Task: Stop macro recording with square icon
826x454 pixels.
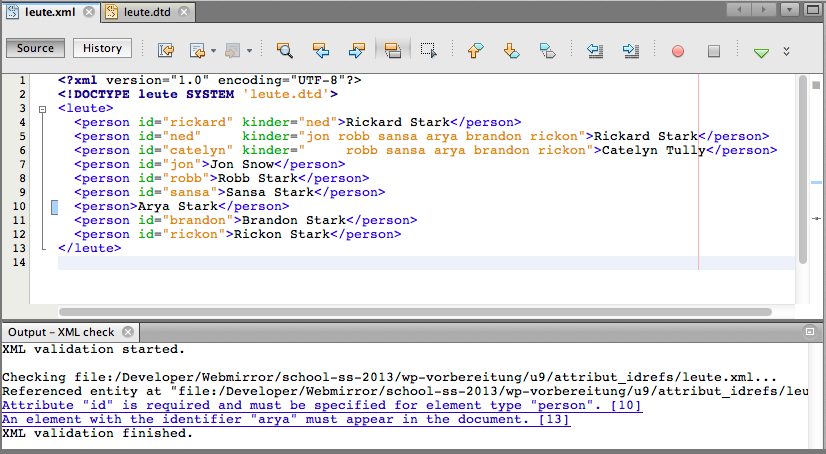Action: tap(714, 51)
